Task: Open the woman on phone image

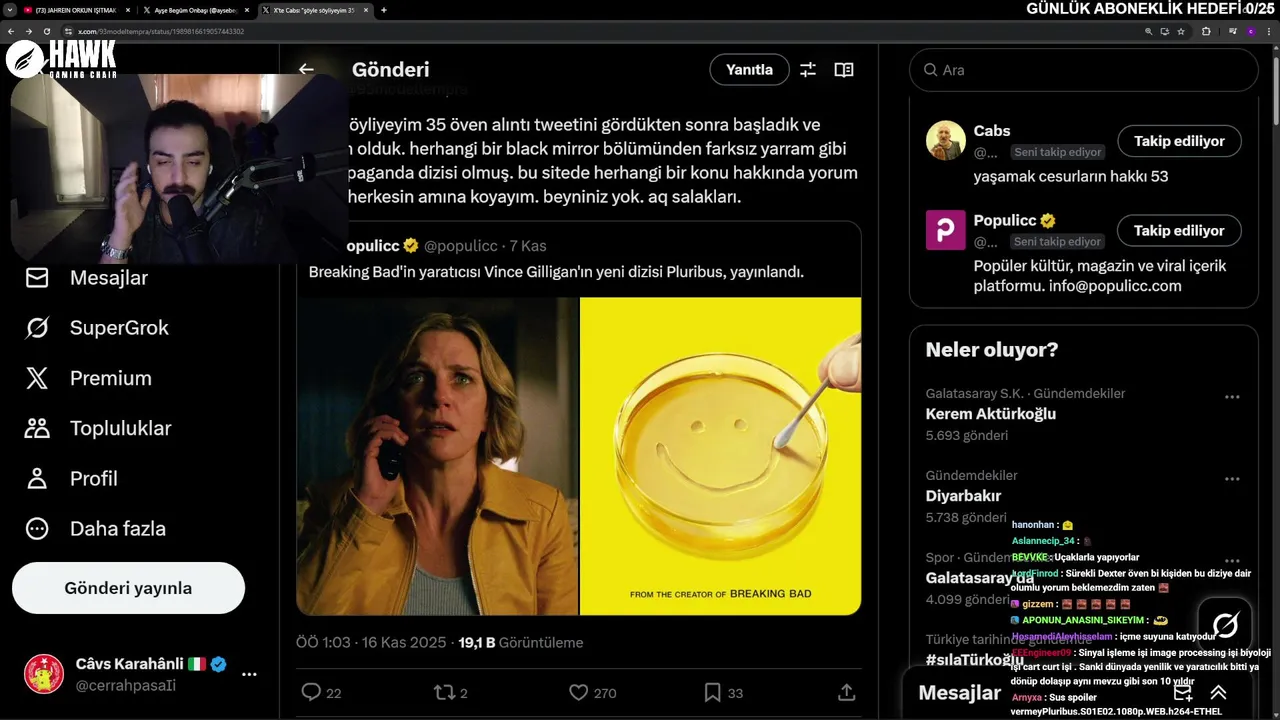Action: [438, 456]
